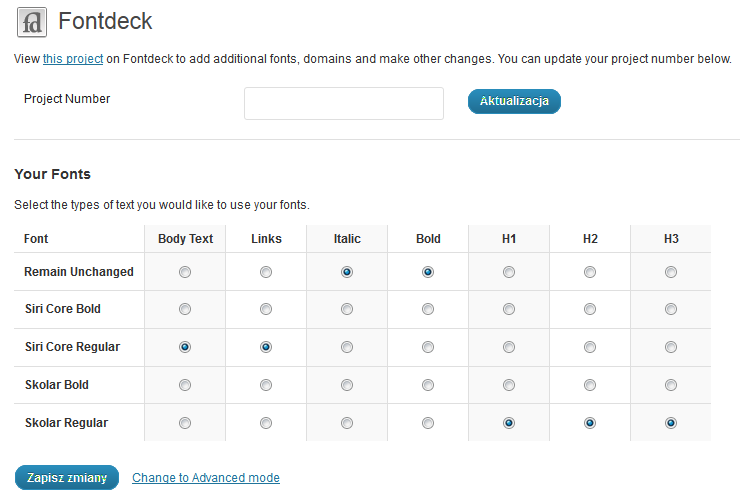Click the Project Number input field
The width and height of the screenshot is (740, 500).
click(343, 103)
